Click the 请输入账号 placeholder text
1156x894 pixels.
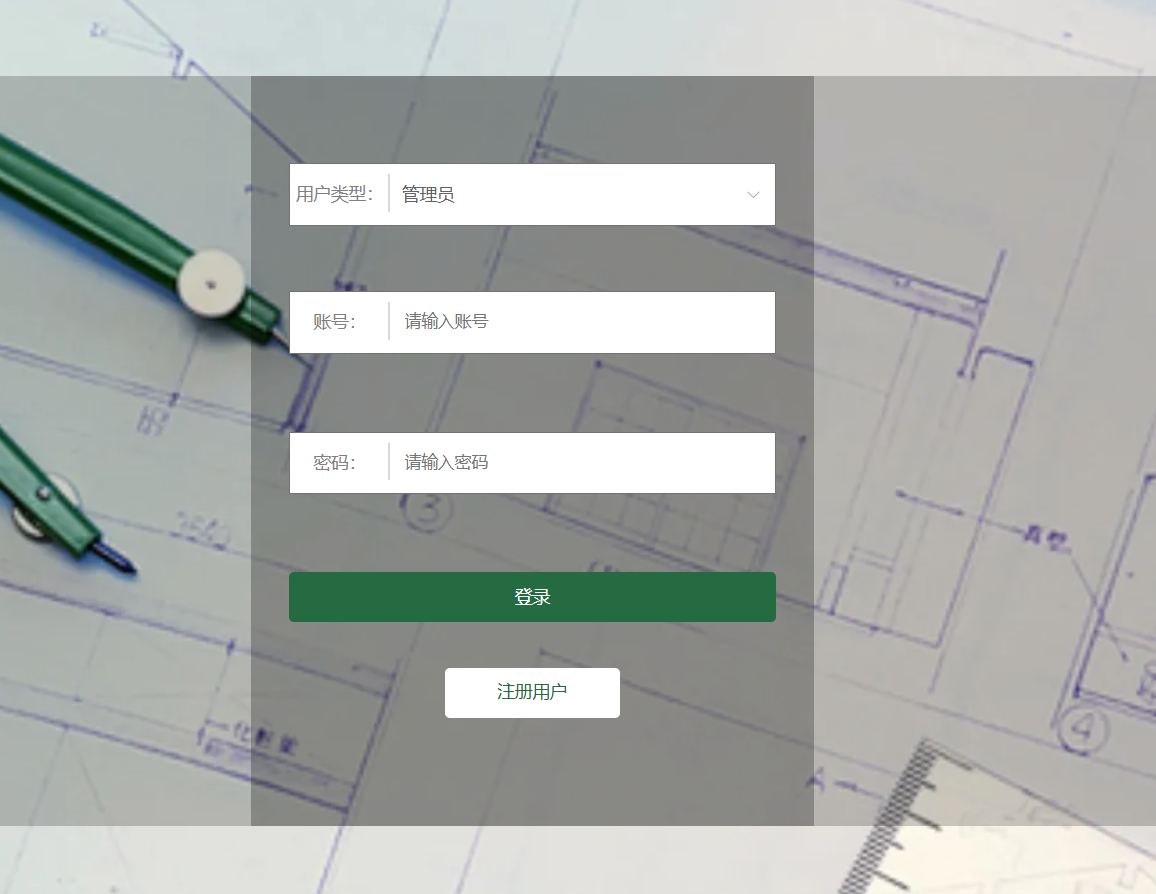[446, 322]
